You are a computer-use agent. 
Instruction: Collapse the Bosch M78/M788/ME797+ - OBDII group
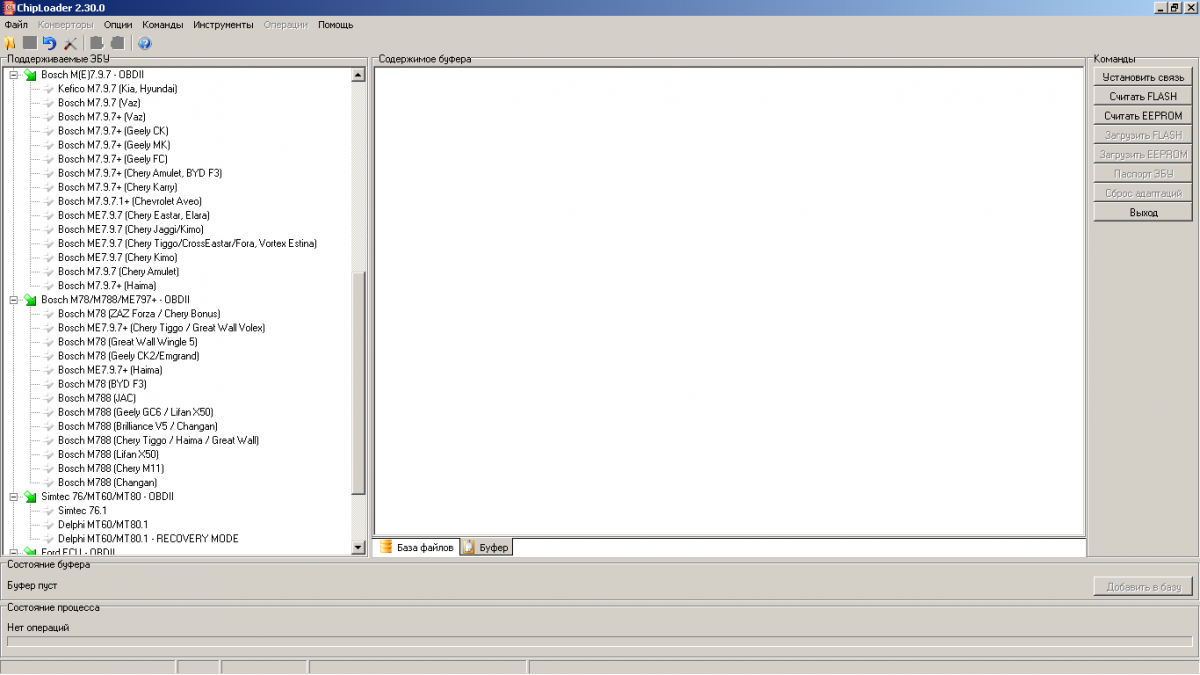point(14,300)
